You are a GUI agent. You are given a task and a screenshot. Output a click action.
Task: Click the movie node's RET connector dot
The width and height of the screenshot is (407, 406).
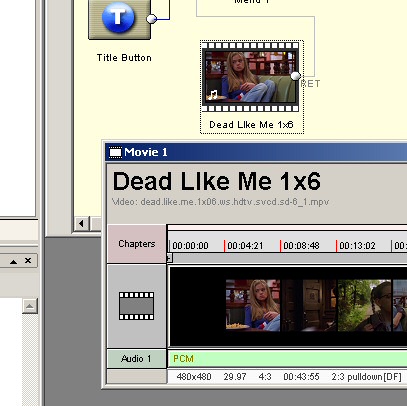click(x=295, y=76)
